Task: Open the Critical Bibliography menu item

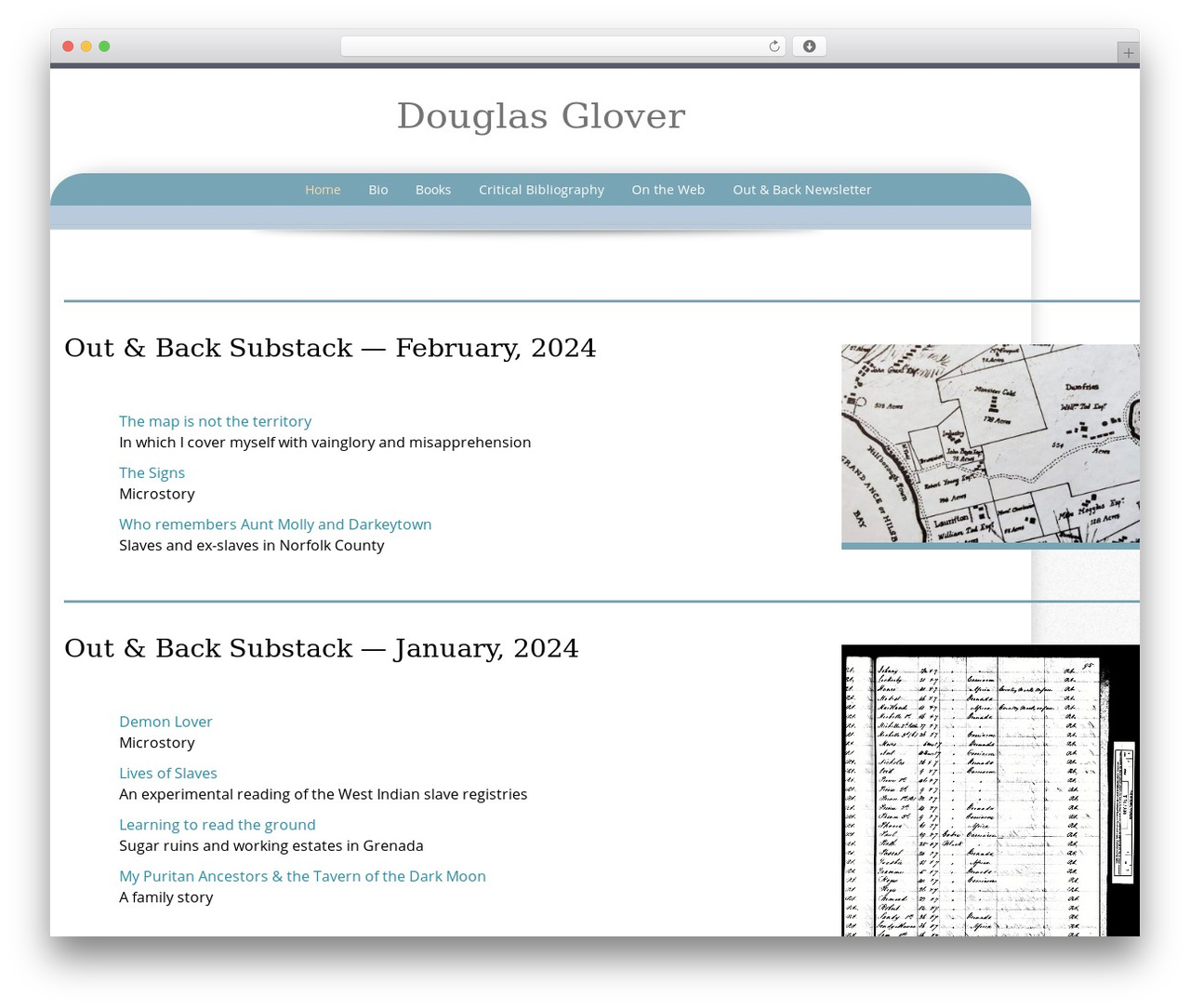Action: click(541, 190)
